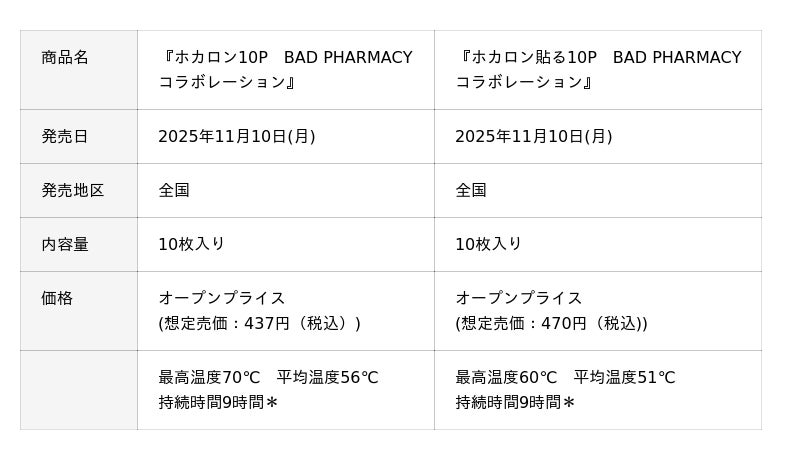Click the 『ホカロン10P BAD PHARMACY product name
This screenshot has width=800, height=460.
(285, 58)
